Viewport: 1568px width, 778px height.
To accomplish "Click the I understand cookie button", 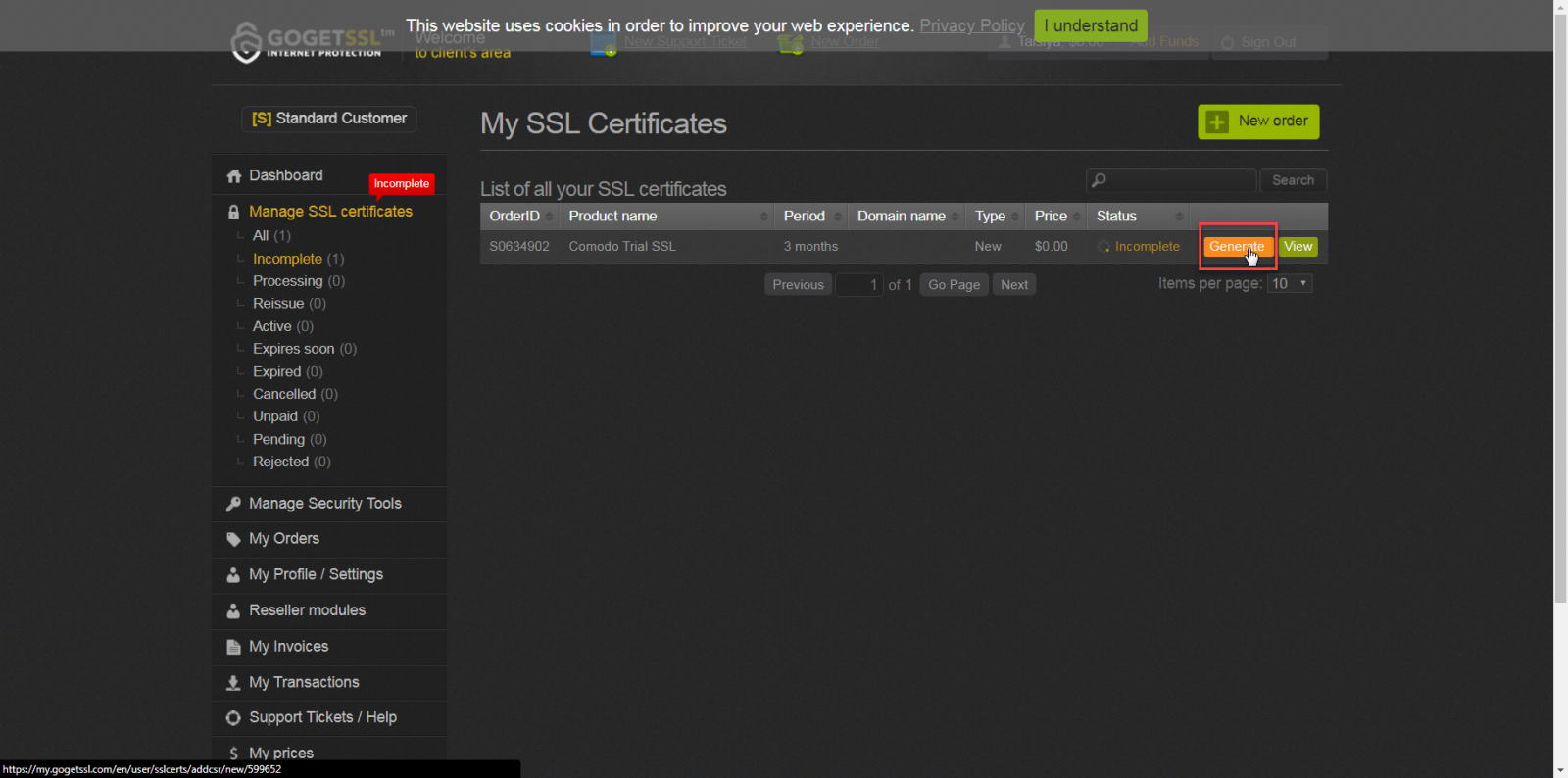I will point(1091,26).
